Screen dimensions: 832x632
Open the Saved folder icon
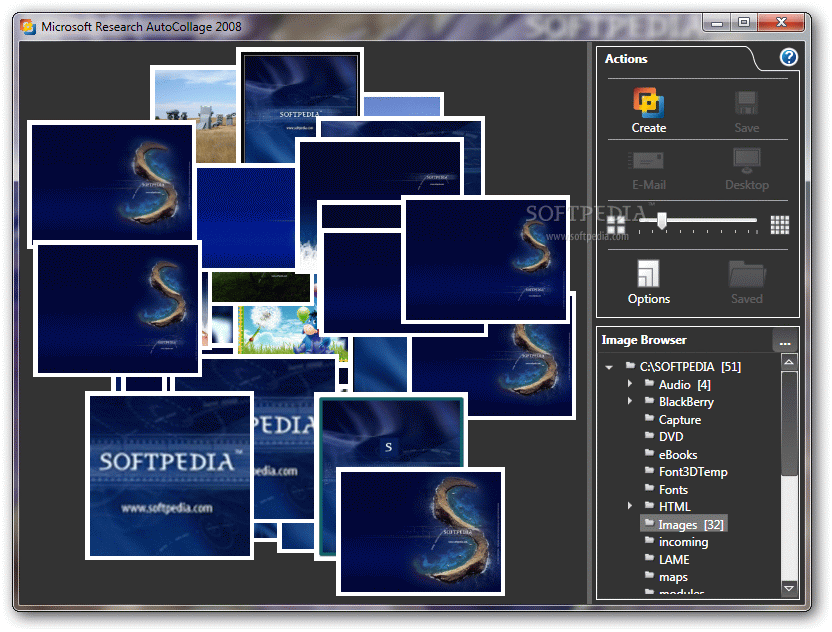747,274
